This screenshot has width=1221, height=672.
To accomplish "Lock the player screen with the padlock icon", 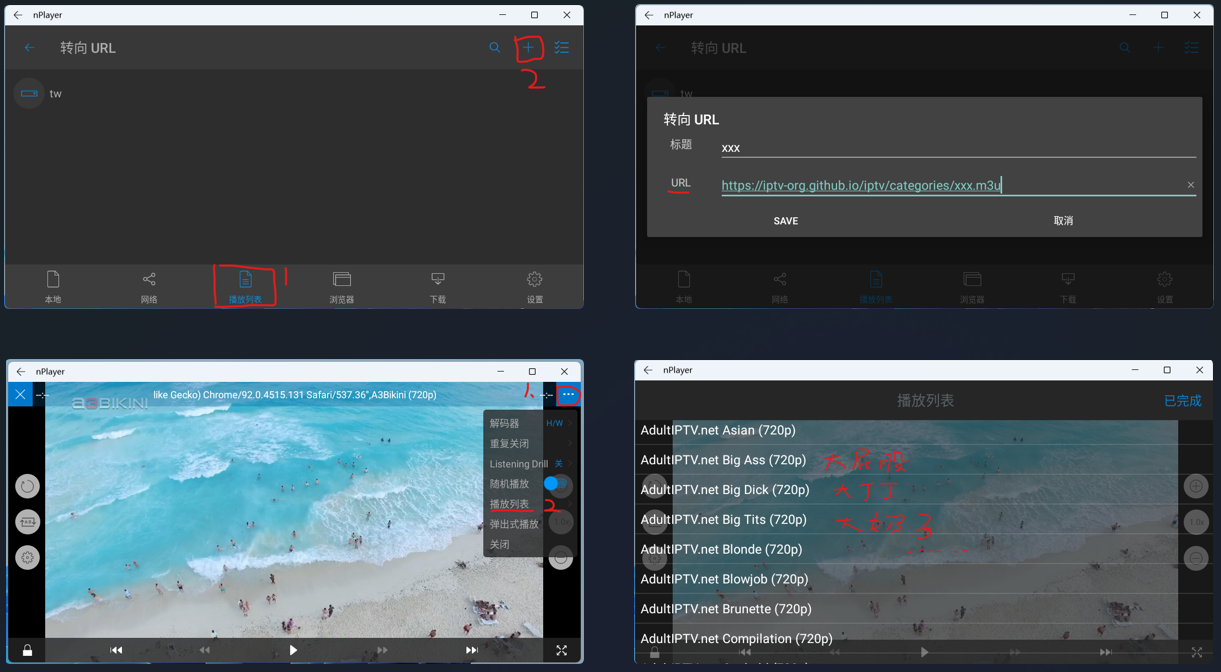I will point(27,650).
